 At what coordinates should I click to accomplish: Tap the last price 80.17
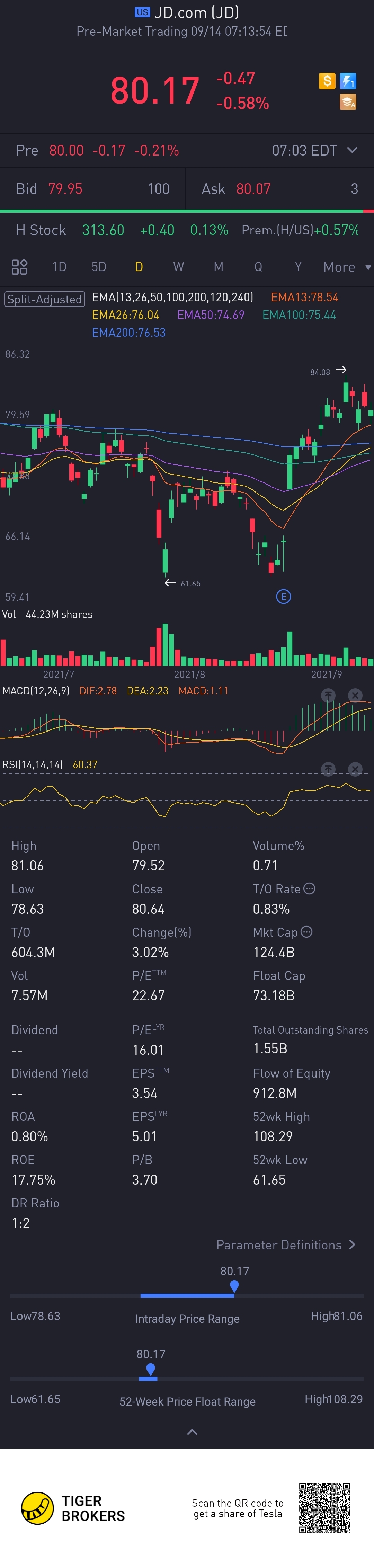click(x=154, y=91)
